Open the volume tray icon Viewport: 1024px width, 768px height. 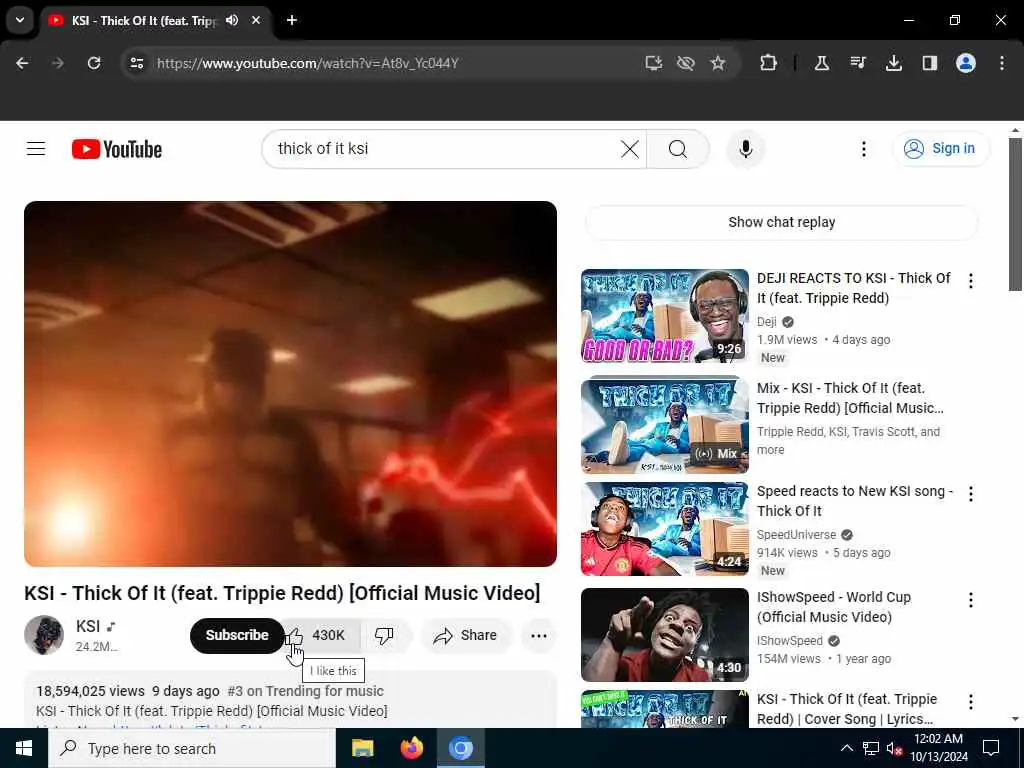click(x=895, y=748)
